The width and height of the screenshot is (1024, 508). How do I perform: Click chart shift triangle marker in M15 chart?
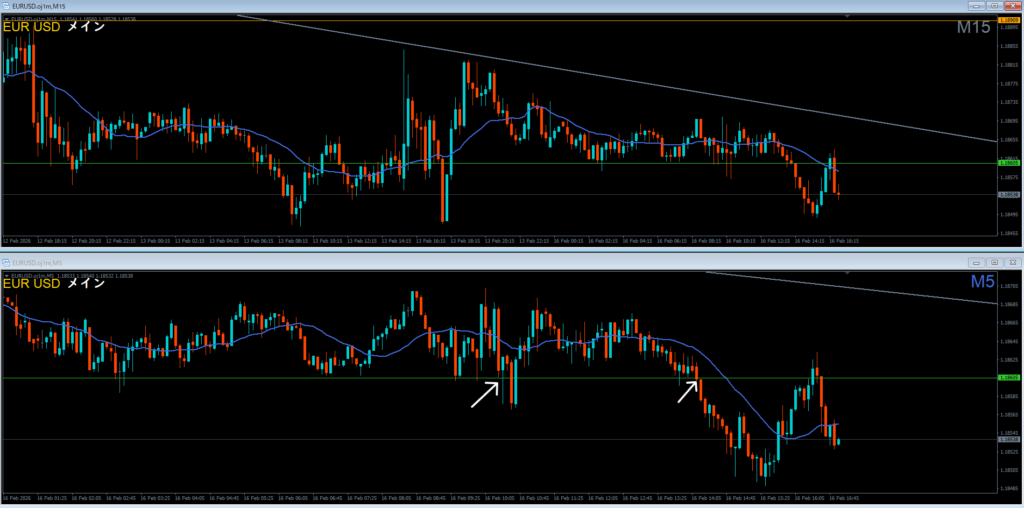[847, 15]
